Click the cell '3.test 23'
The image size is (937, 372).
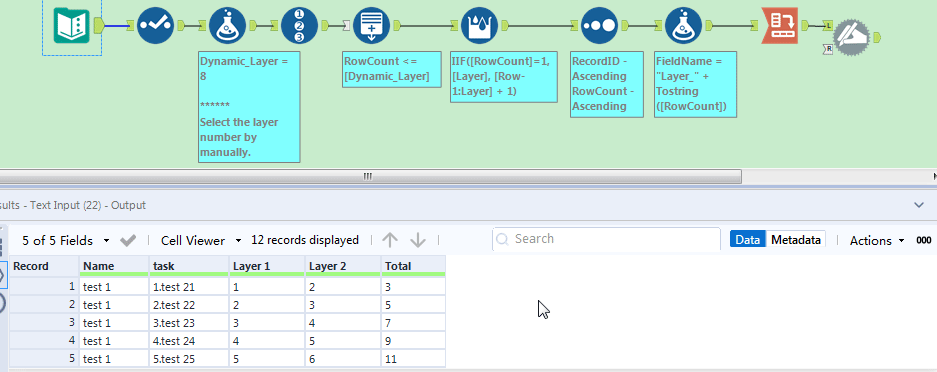189,323
